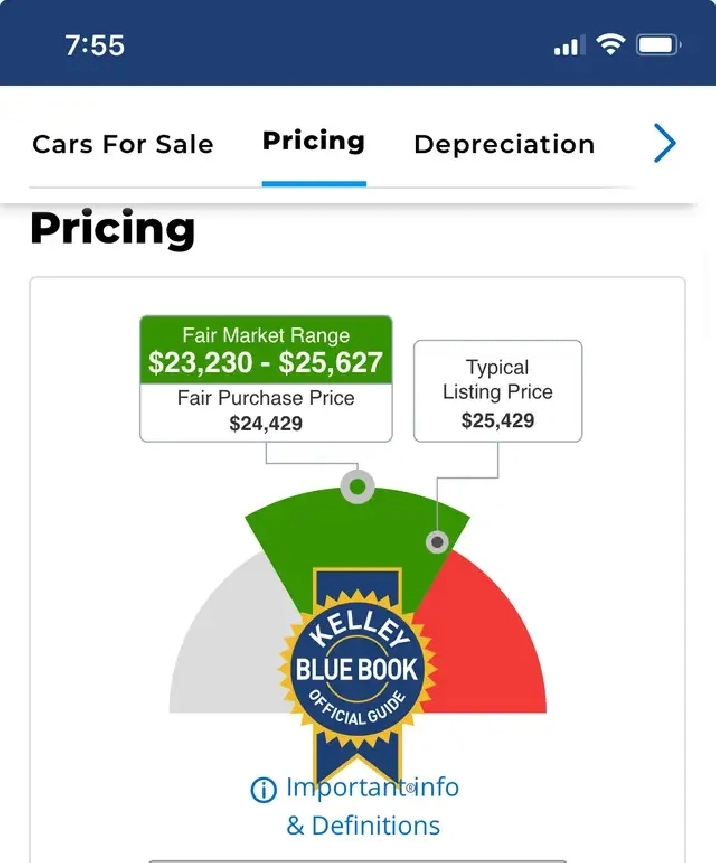The height and width of the screenshot is (863, 716).
Task: Click the green Fair Market Range box
Action: click(x=266, y=350)
